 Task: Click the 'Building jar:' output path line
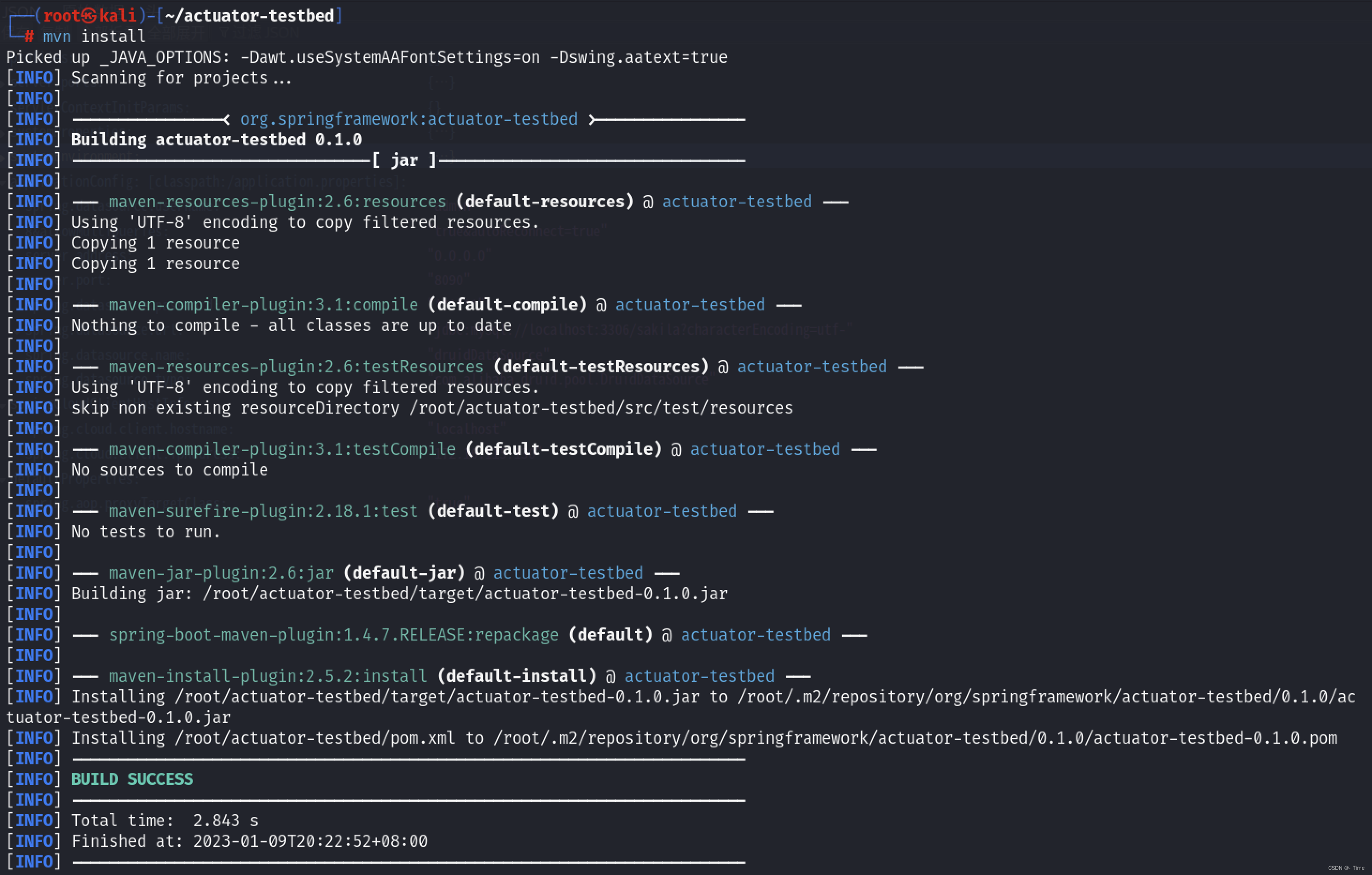400,593
